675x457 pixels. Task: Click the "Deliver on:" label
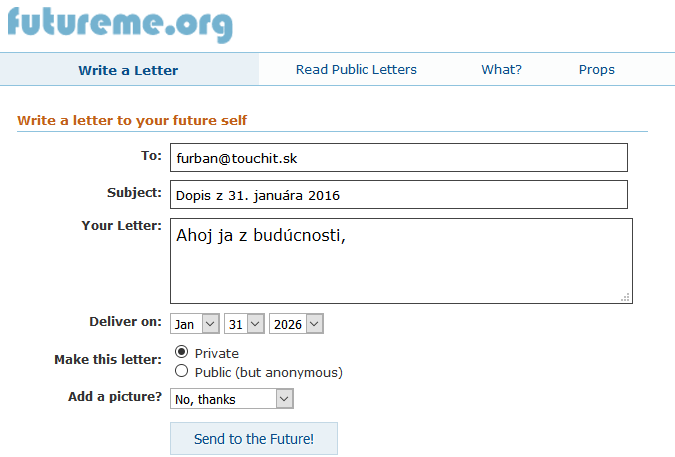point(125,322)
